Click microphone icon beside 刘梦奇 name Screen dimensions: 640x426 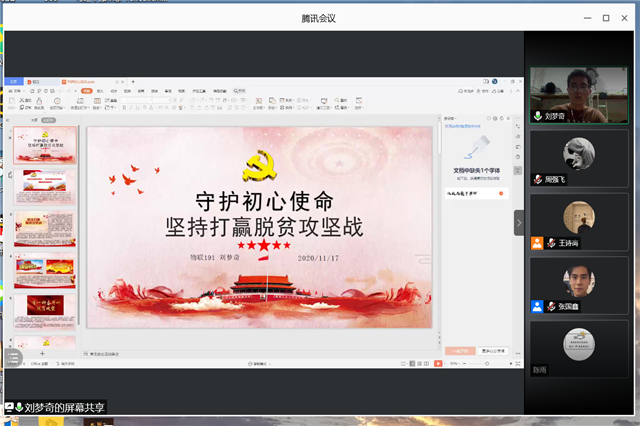[537, 116]
